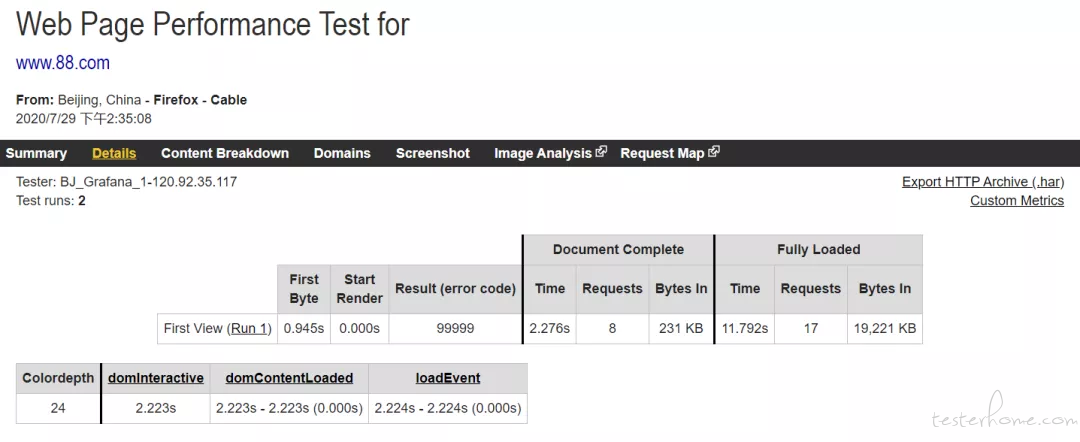Image resolution: width=1080 pixels, height=442 pixels.
Task: Open Request Map in navigation bar
Action: coord(662,154)
